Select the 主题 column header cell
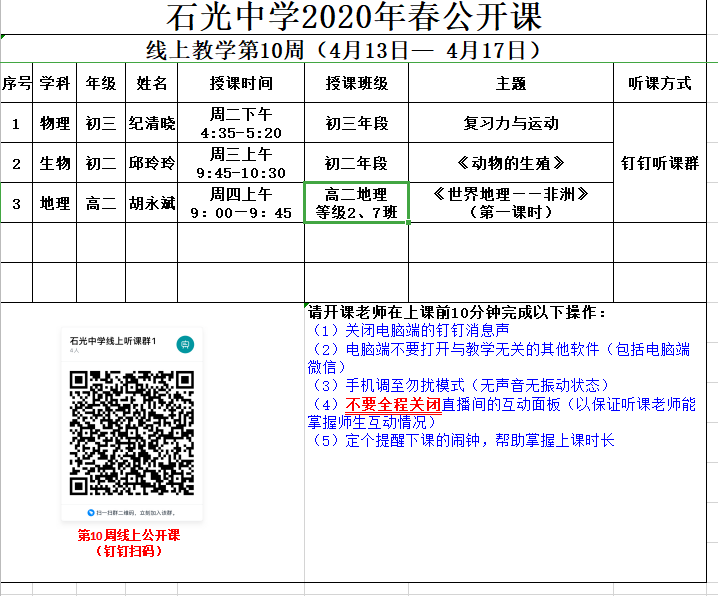 click(x=510, y=83)
